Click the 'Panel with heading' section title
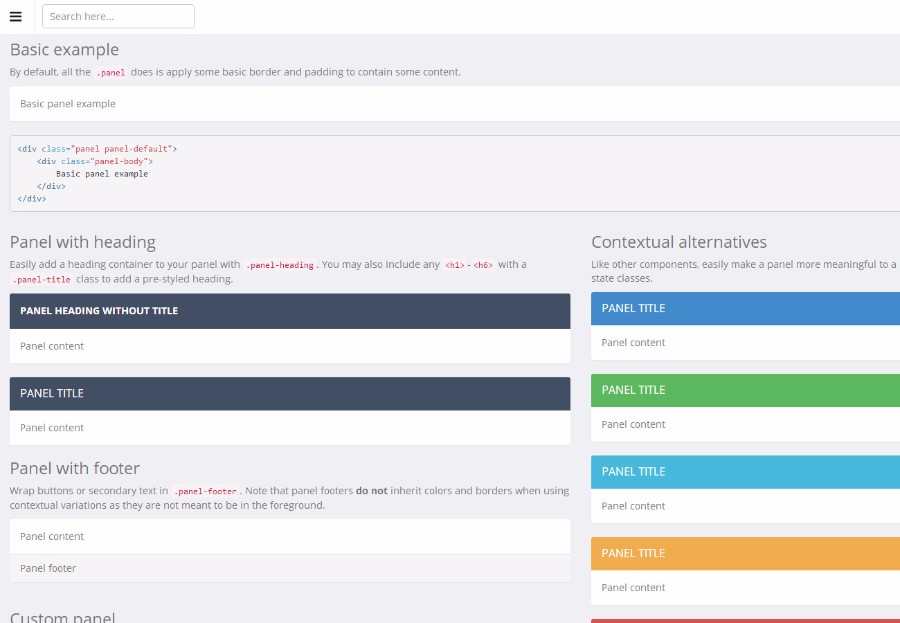The width and height of the screenshot is (900, 623). tap(83, 242)
